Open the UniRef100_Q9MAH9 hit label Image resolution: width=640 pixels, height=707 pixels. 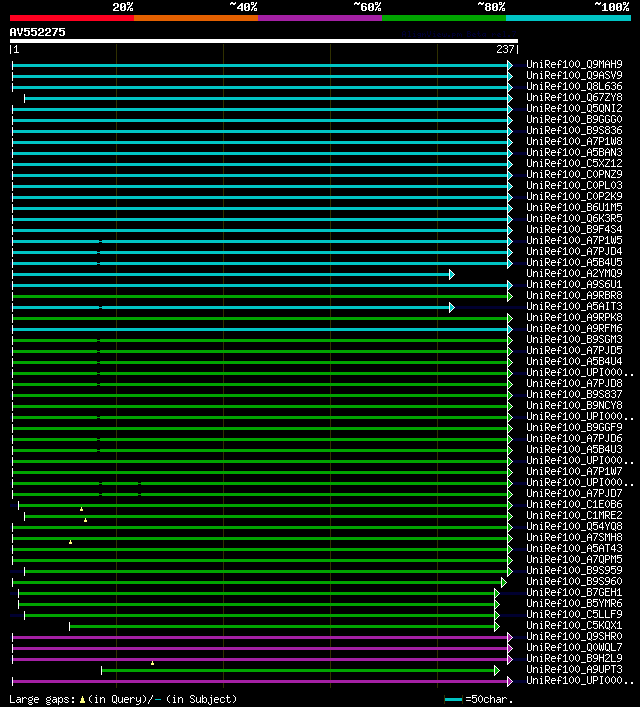pos(574,64)
